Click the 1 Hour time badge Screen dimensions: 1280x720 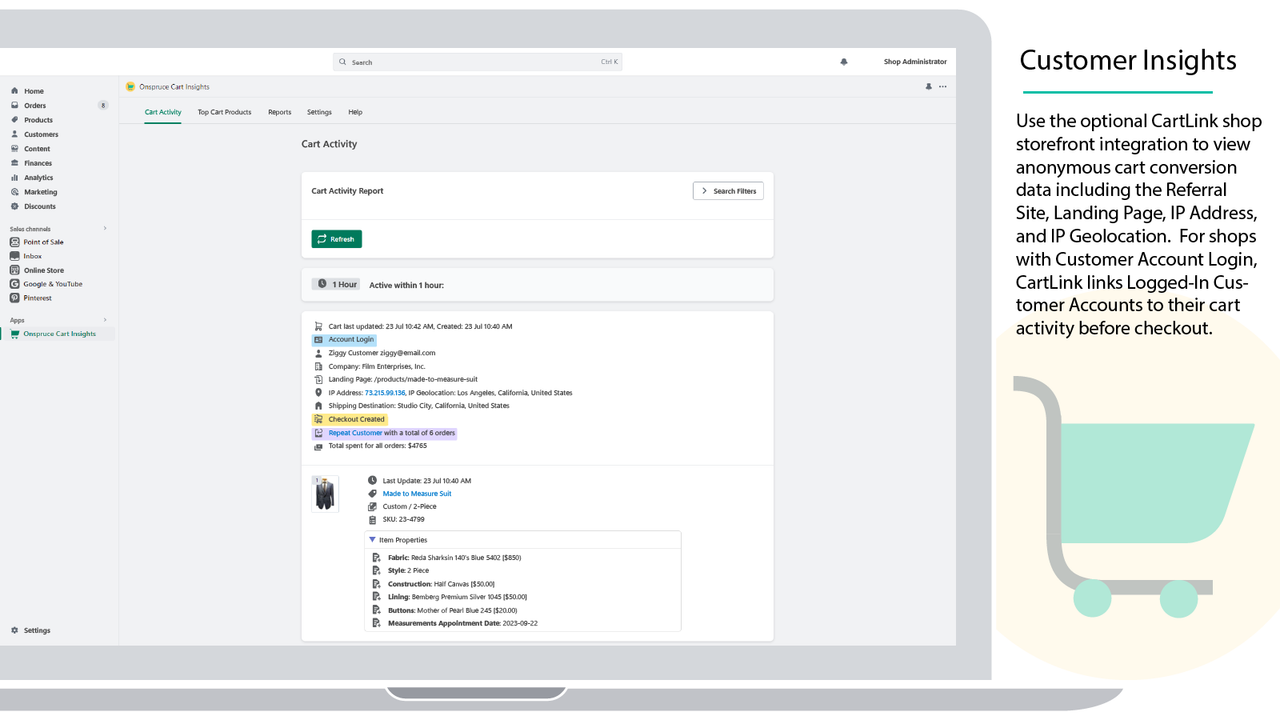coord(336,285)
